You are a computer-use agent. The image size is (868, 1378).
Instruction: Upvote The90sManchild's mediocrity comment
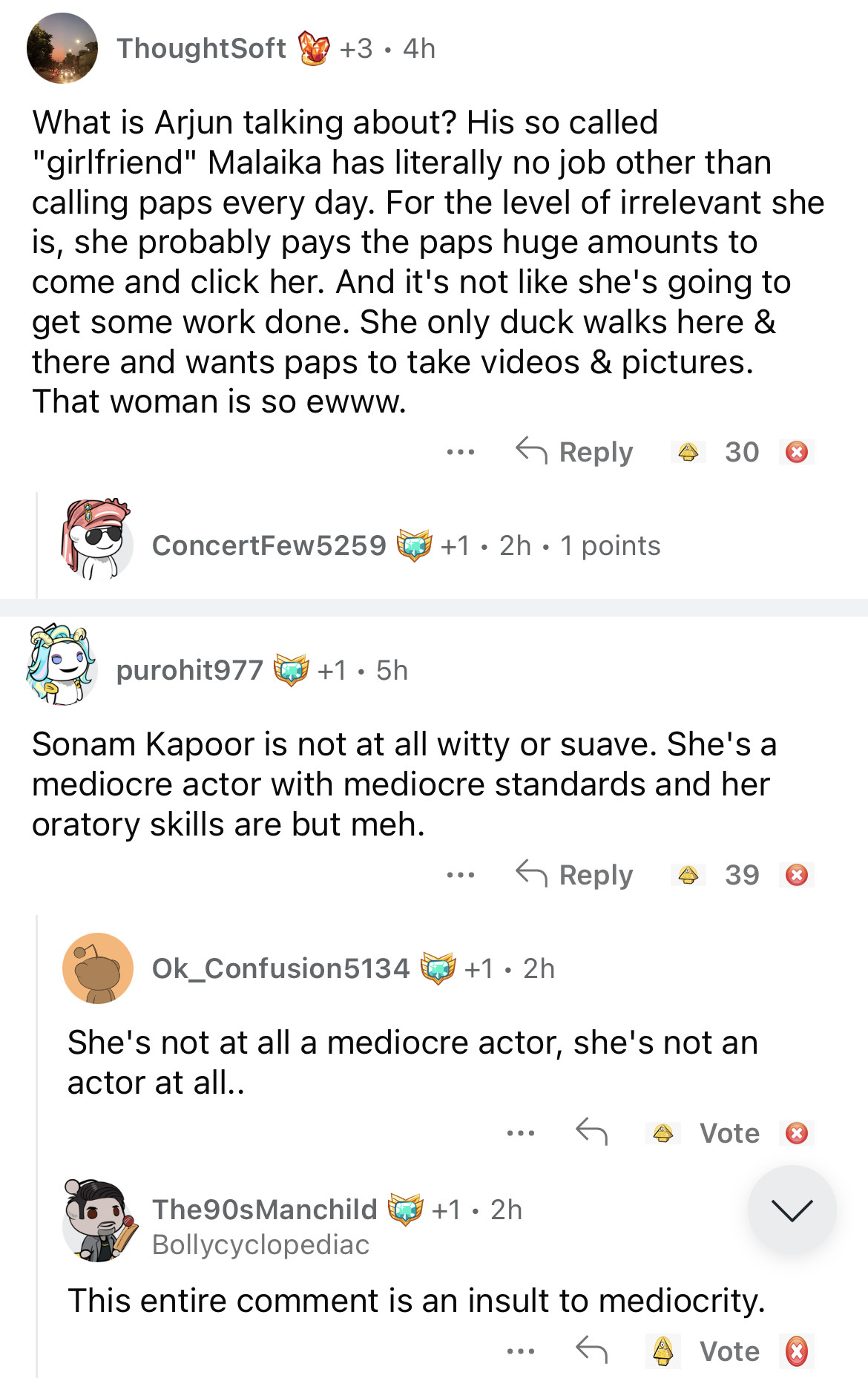tap(663, 1351)
